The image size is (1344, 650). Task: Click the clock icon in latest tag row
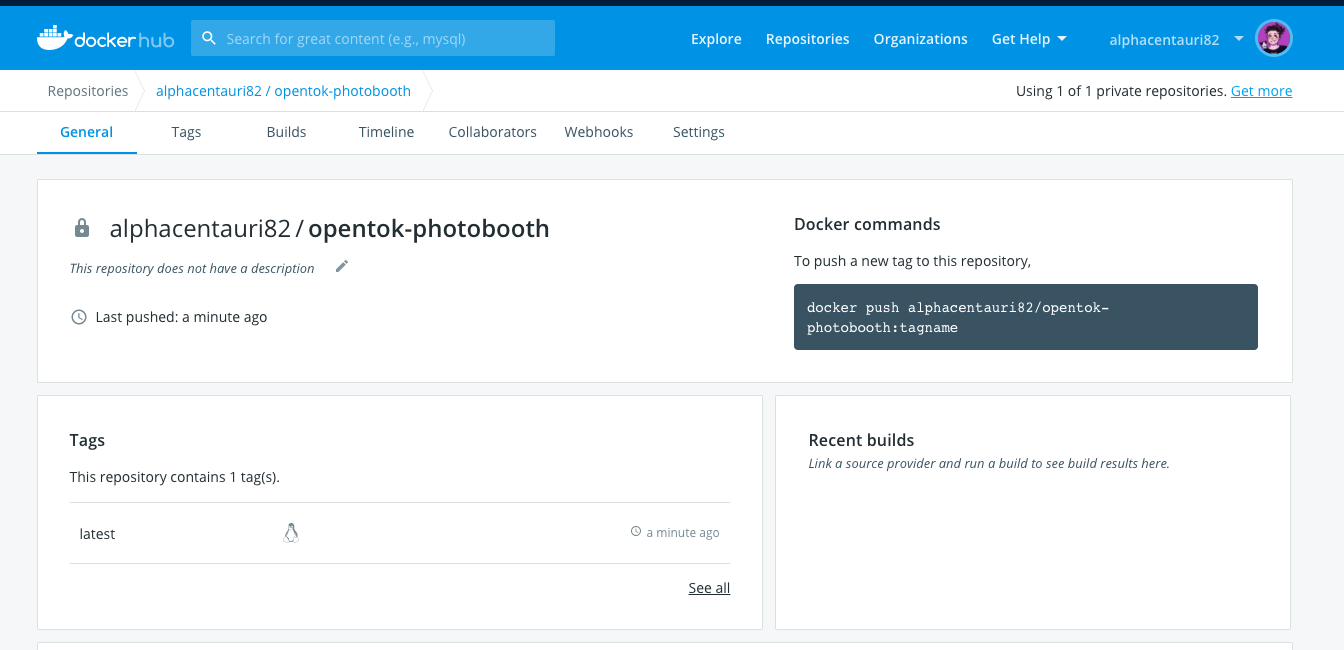click(636, 532)
